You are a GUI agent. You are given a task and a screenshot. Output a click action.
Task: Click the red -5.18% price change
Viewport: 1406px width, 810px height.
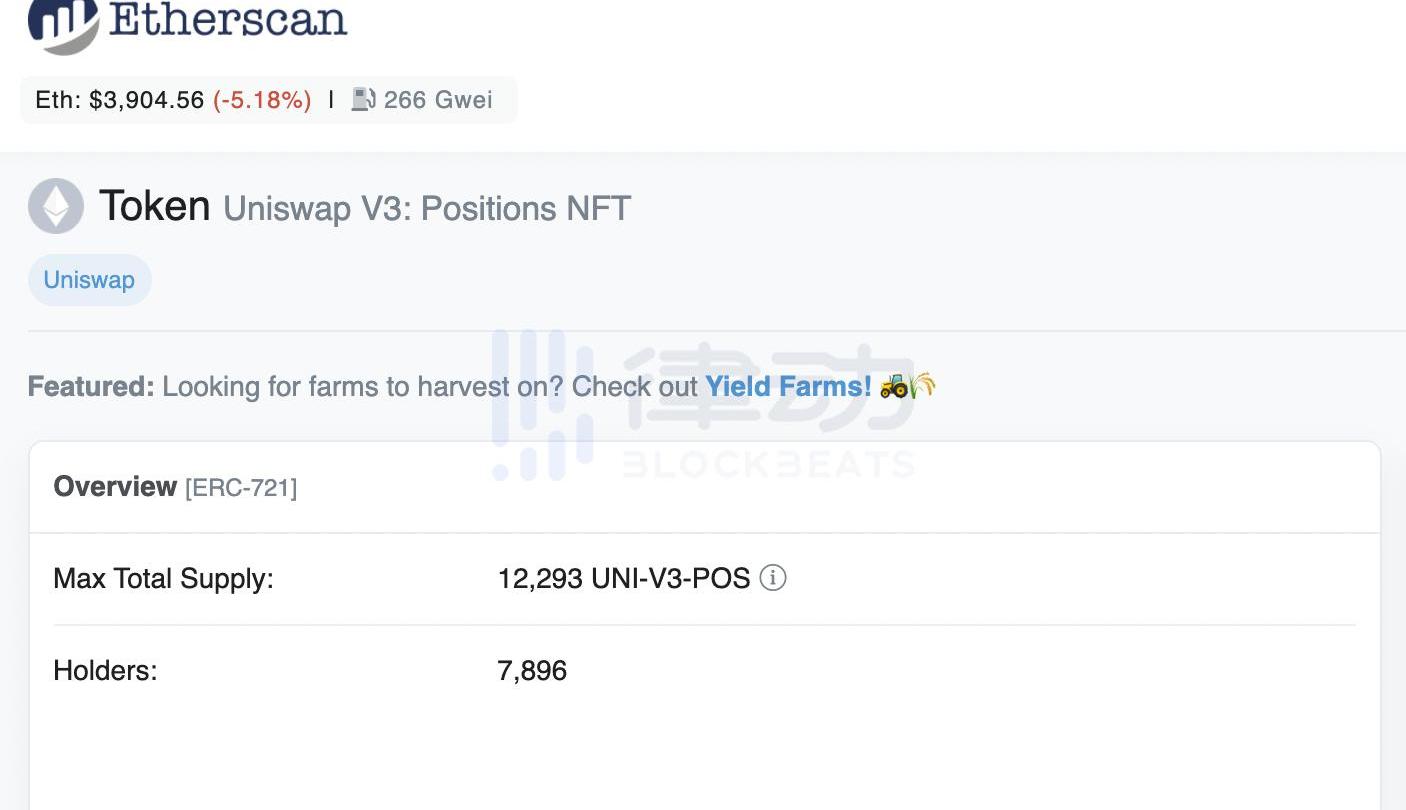point(262,100)
